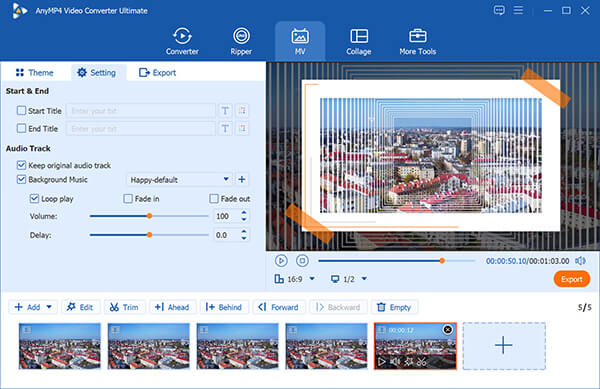The height and width of the screenshot is (389, 600).
Task: Enable the End Title checkbox
Action: (x=21, y=128)
